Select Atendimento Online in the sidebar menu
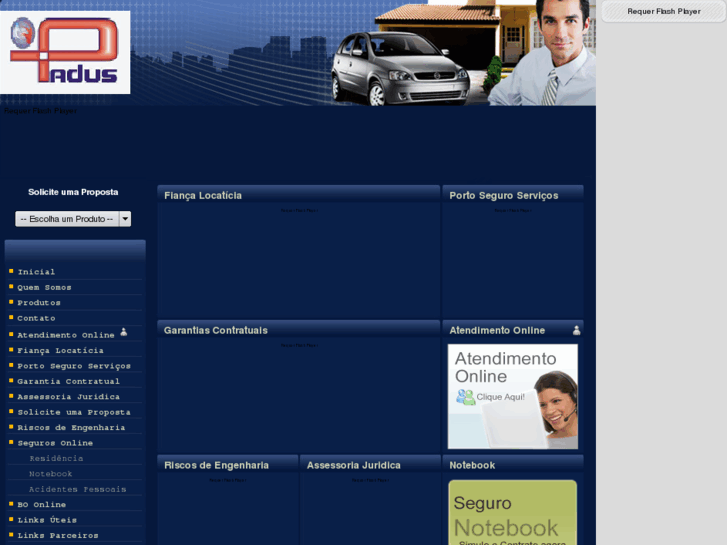This screenshot has height=545, width=727. pos(66,335)
